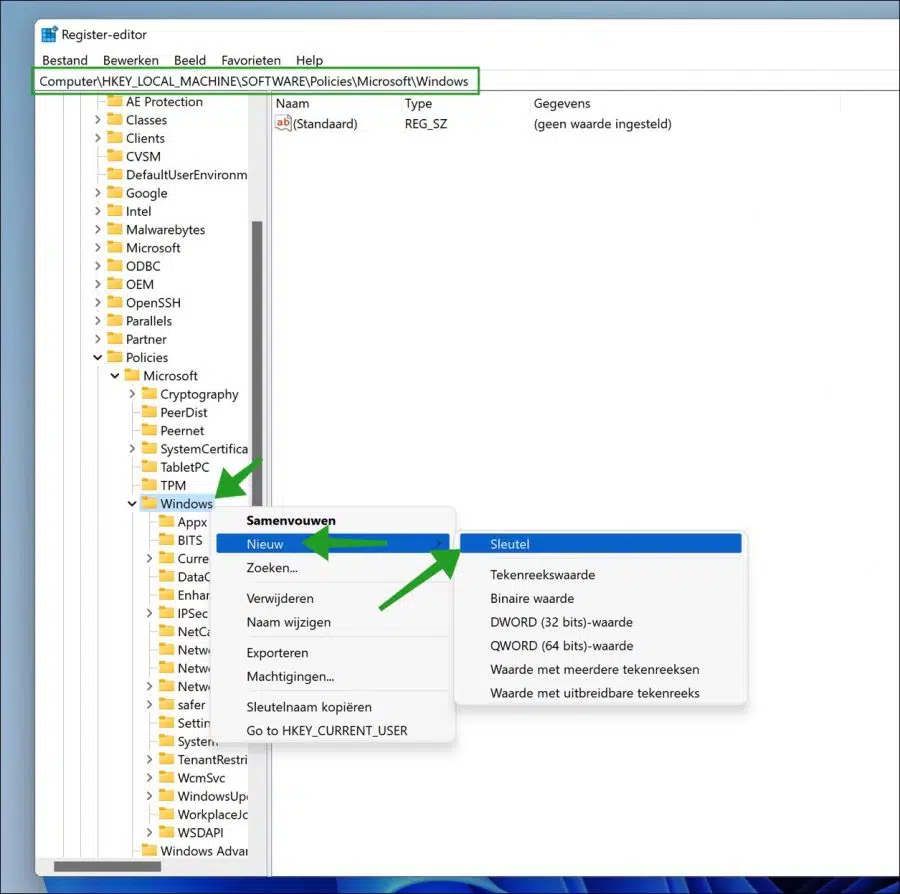Click the (Standaard) string value icon
This screenshot has height=894, width=900.
tap(283, 123)
